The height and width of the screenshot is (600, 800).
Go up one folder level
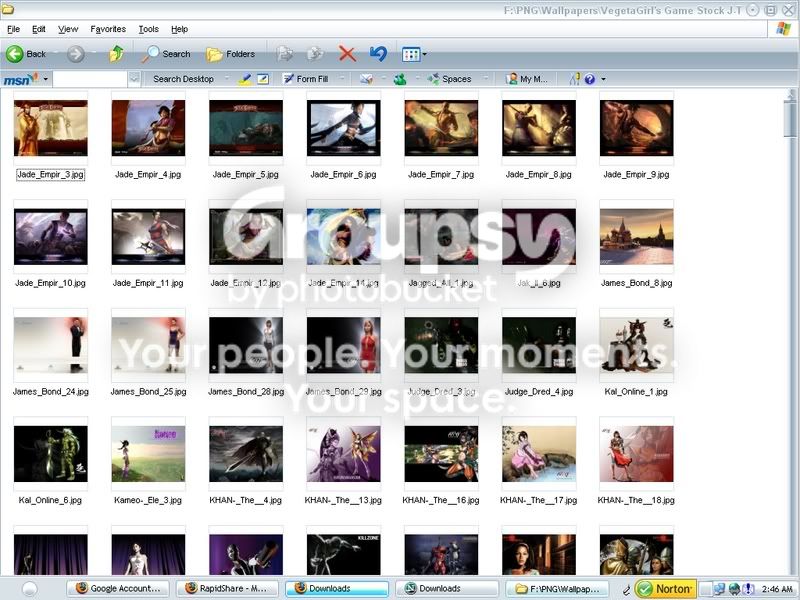click(116, 54)
